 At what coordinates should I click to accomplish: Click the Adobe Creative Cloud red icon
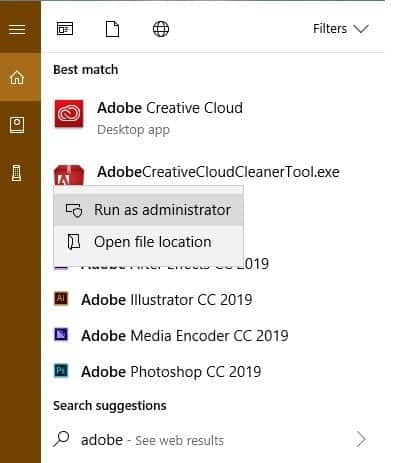[x=69, y=114]
